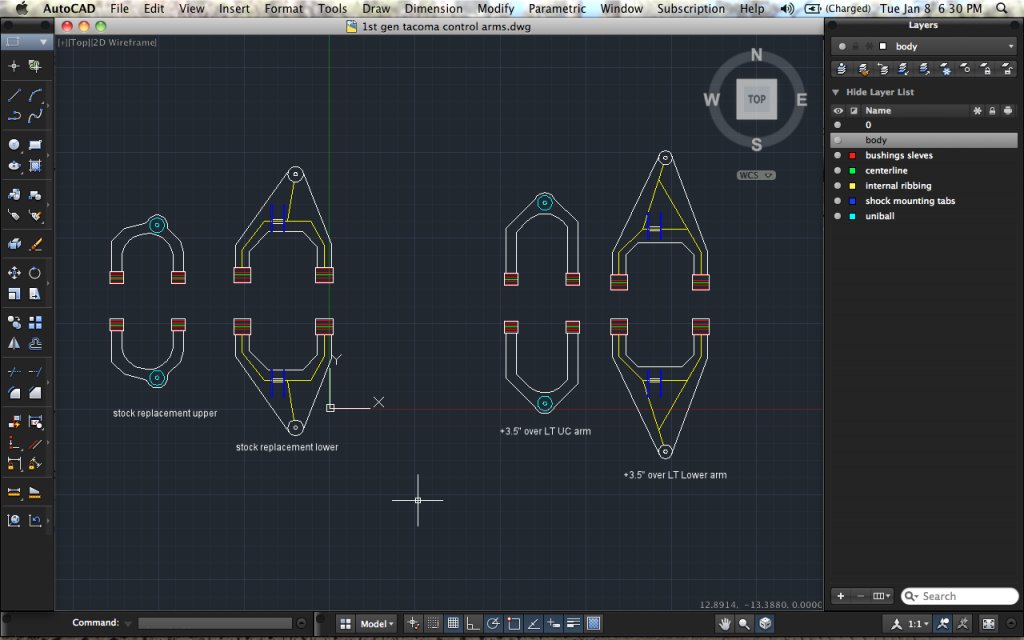Select the Rotate tool
1024x640 pixels.
click(35, 272)
